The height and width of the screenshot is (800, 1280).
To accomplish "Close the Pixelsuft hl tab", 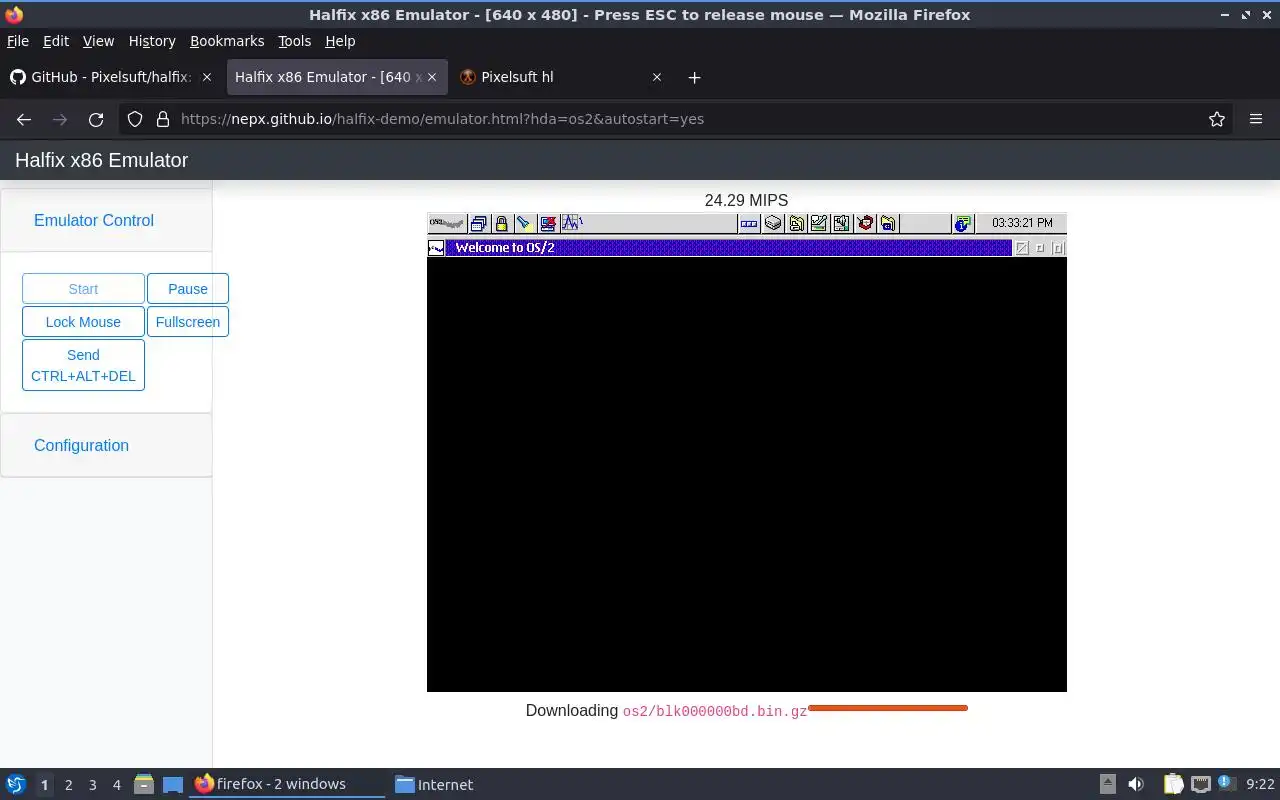I will [x=657, y=77].
